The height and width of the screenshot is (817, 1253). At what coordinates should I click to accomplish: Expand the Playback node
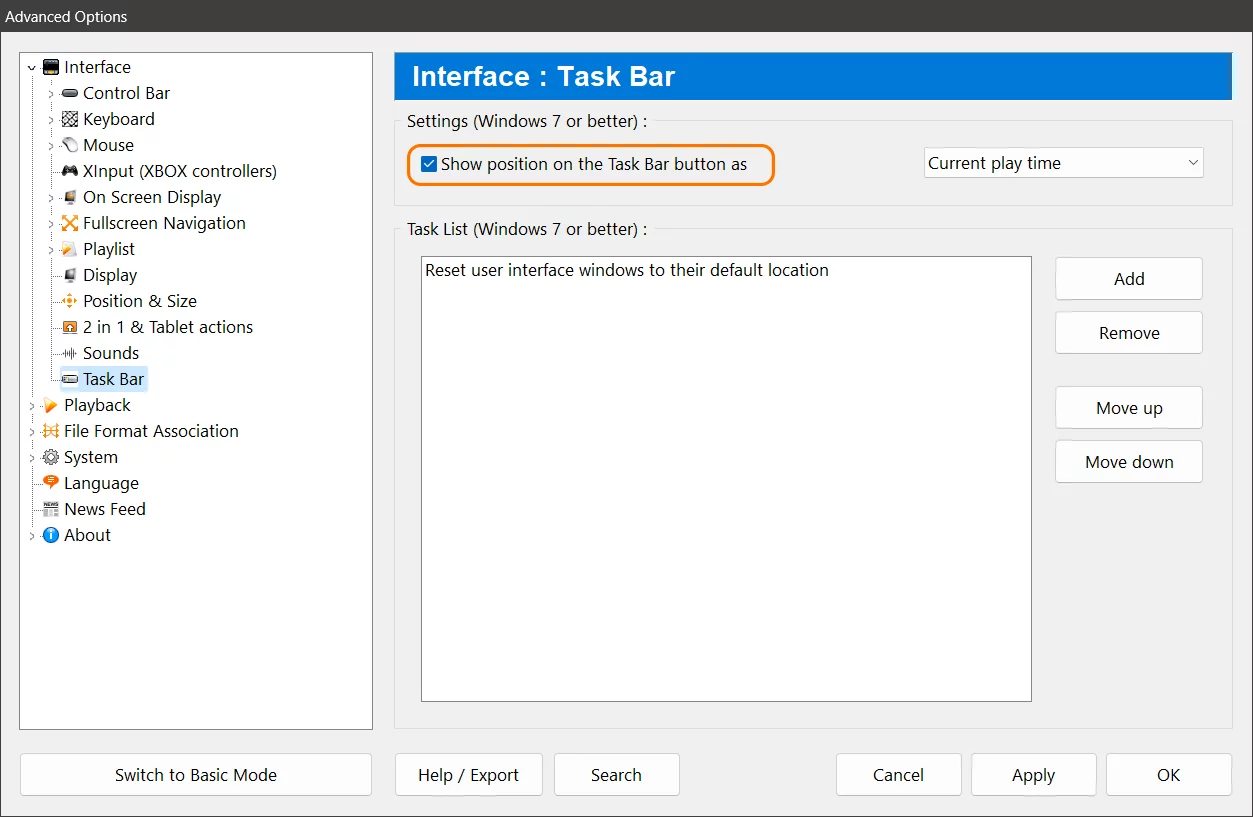coord(32,406)
